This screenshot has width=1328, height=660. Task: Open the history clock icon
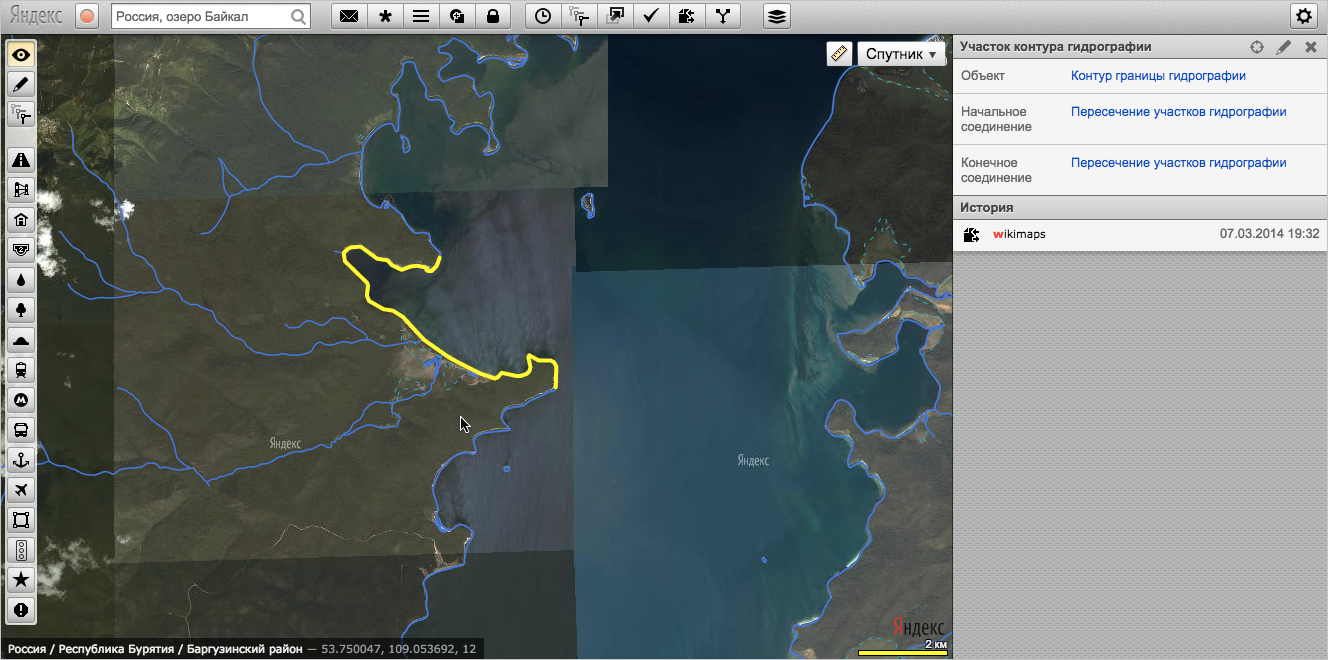pyautogui.click(x=542, y=16)
